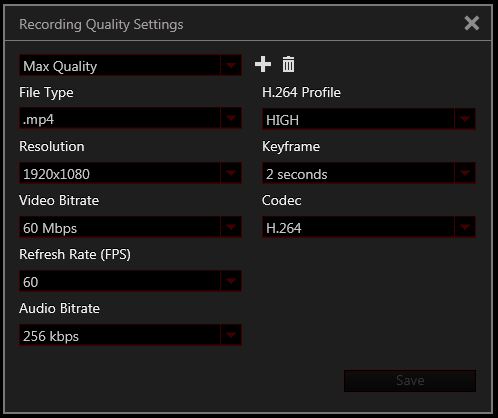498x418 pixels.
Task: Close the Recording Quality Settings dialog
Action: click(472, 24)
